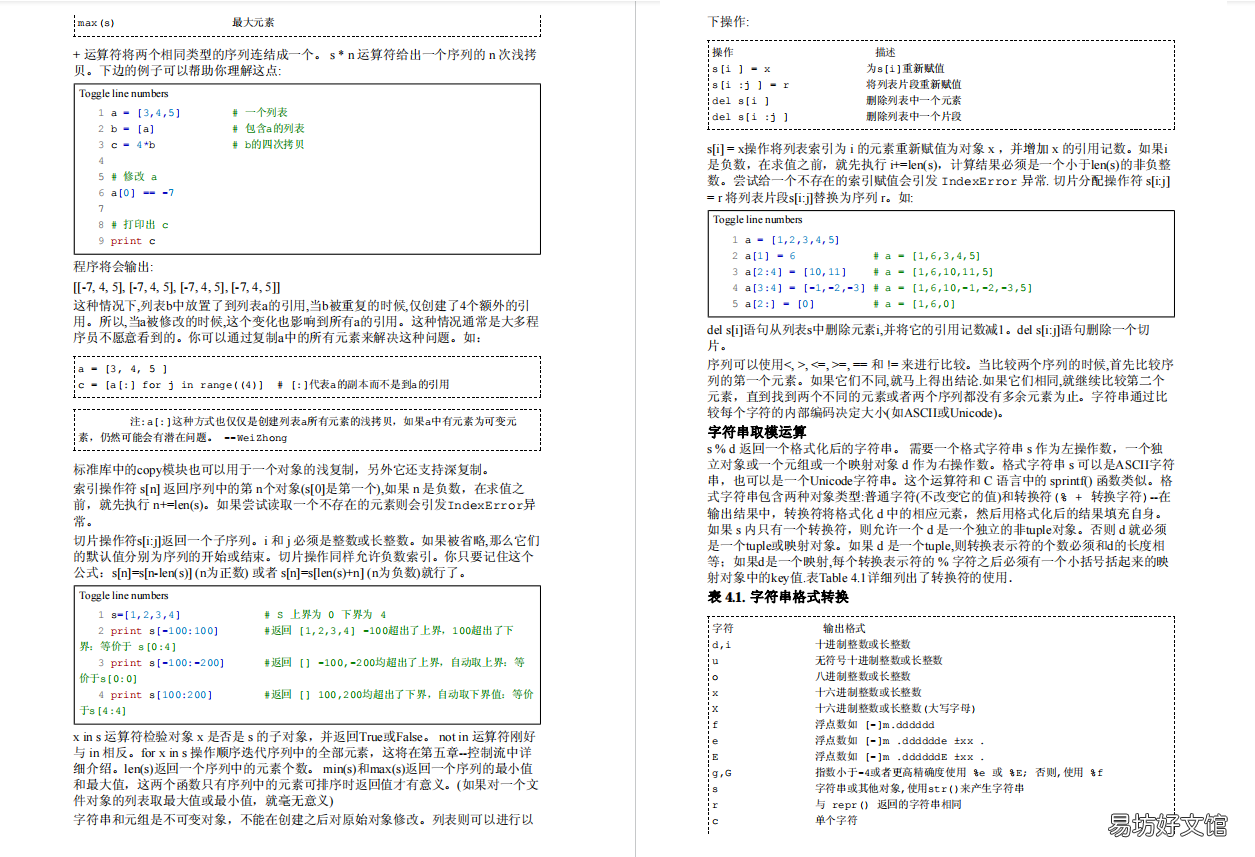Click the code line 'print c'
This screenshot has width=1255, height=857.
click(x=133, y=240)
